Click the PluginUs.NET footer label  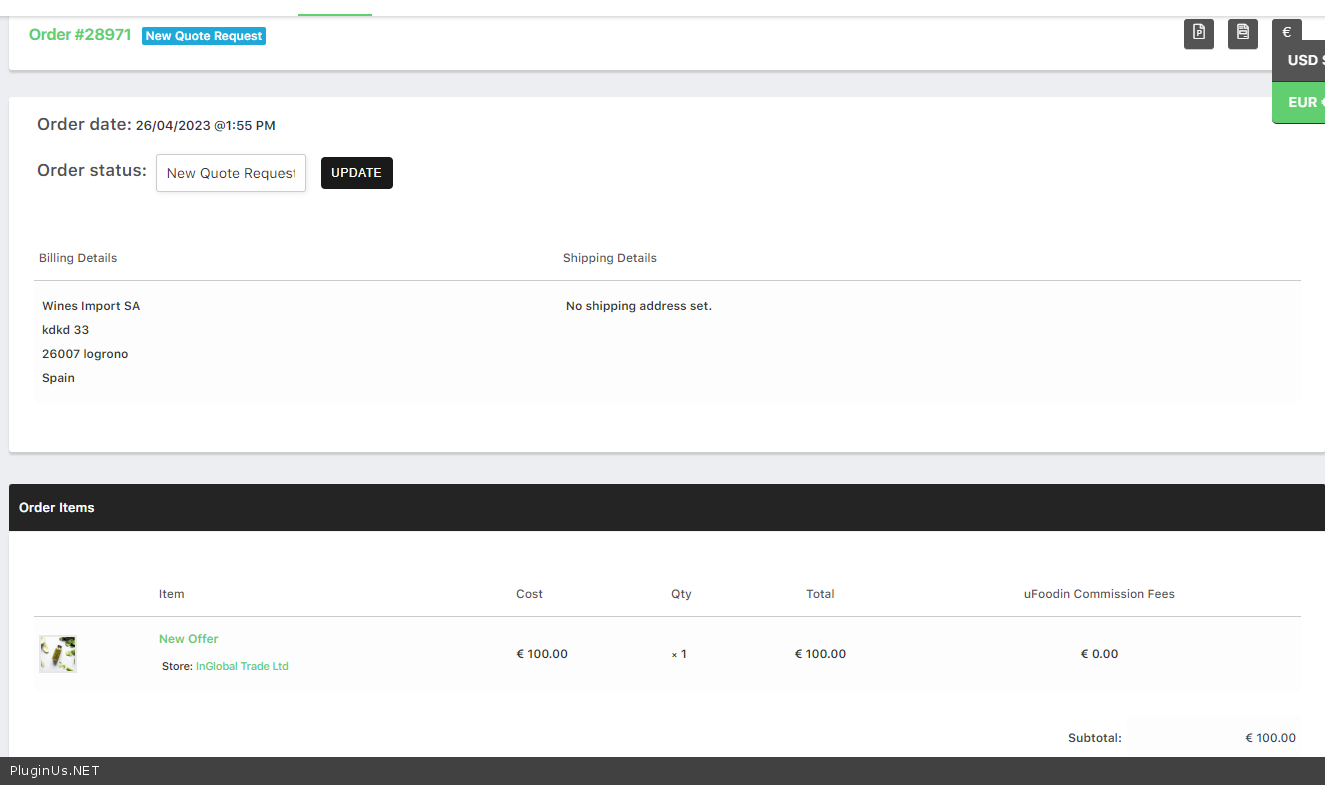[x=55, y=771]
